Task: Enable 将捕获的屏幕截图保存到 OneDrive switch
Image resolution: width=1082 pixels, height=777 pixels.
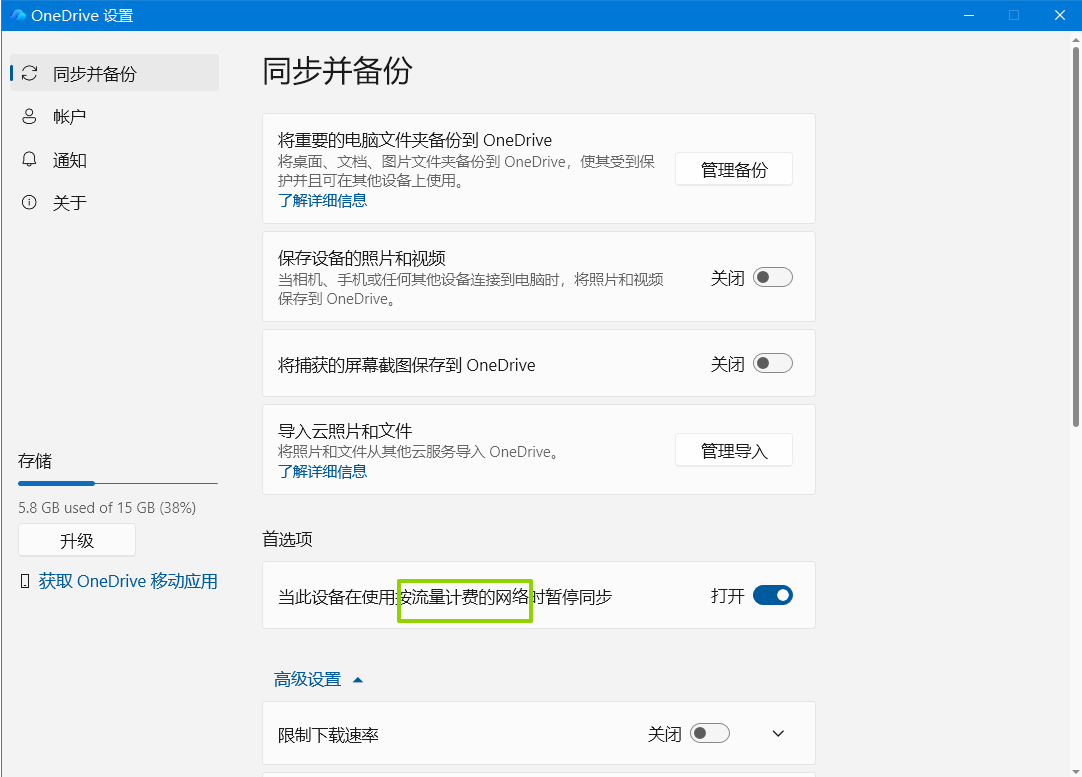Action: coord(773,363)
